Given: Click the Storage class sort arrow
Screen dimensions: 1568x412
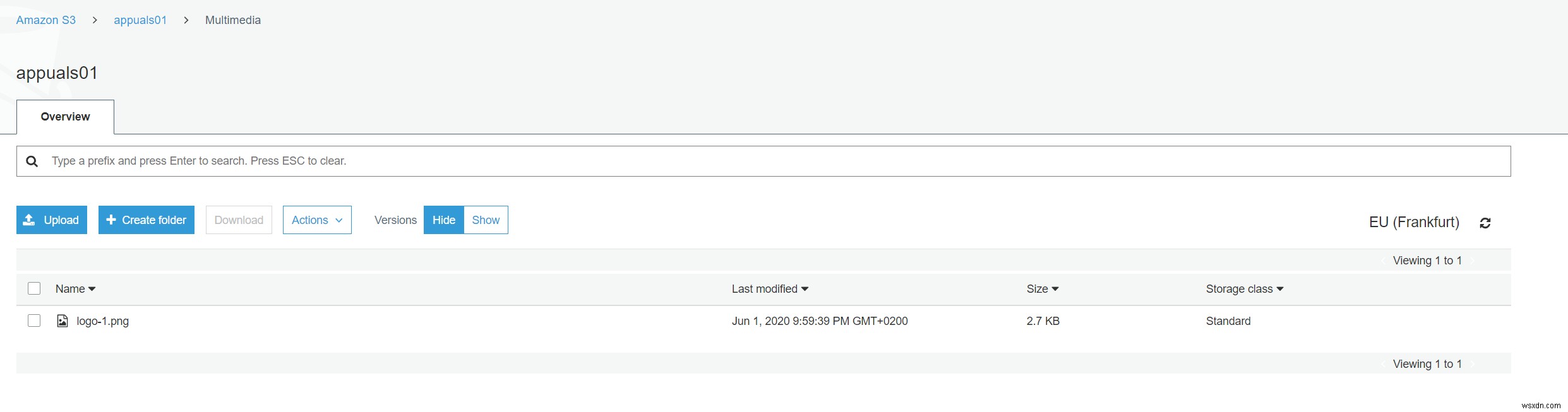Looking at the screenshot, I should 1281,288.
